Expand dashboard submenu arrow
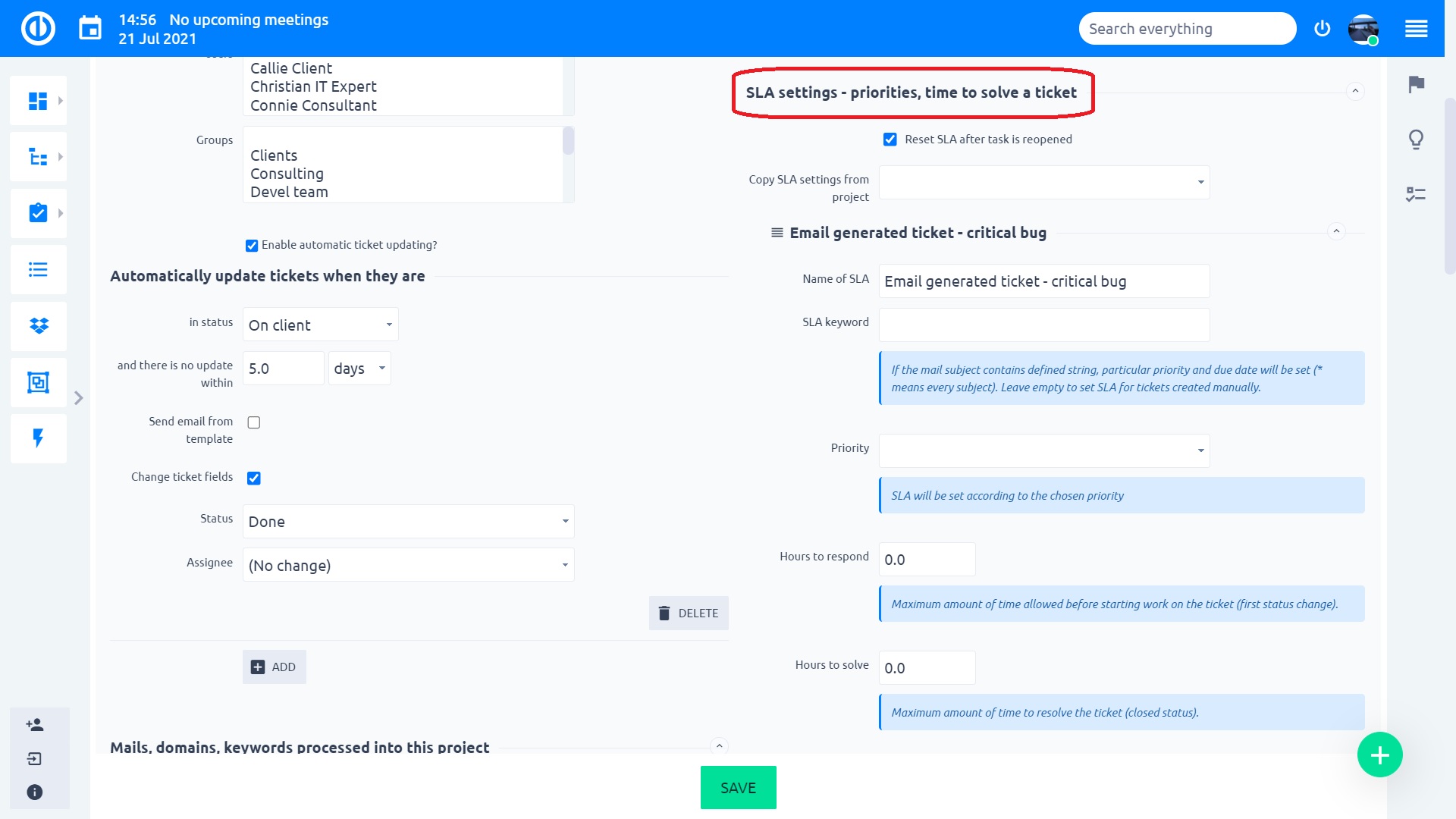 pyautogui.click(x=61, y=101)
